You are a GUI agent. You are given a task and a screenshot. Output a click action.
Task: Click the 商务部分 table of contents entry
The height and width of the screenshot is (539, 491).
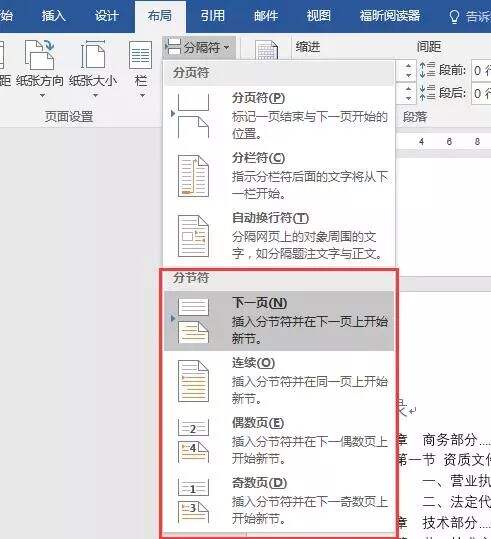tap(450, 439)
